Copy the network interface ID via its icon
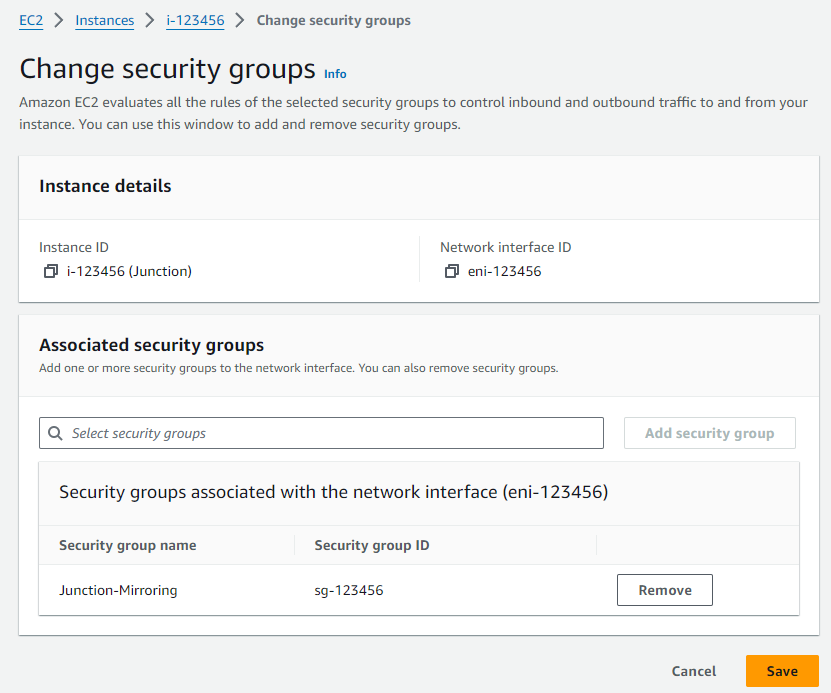Viewport: 831px width, 693px height. [452, 271]
